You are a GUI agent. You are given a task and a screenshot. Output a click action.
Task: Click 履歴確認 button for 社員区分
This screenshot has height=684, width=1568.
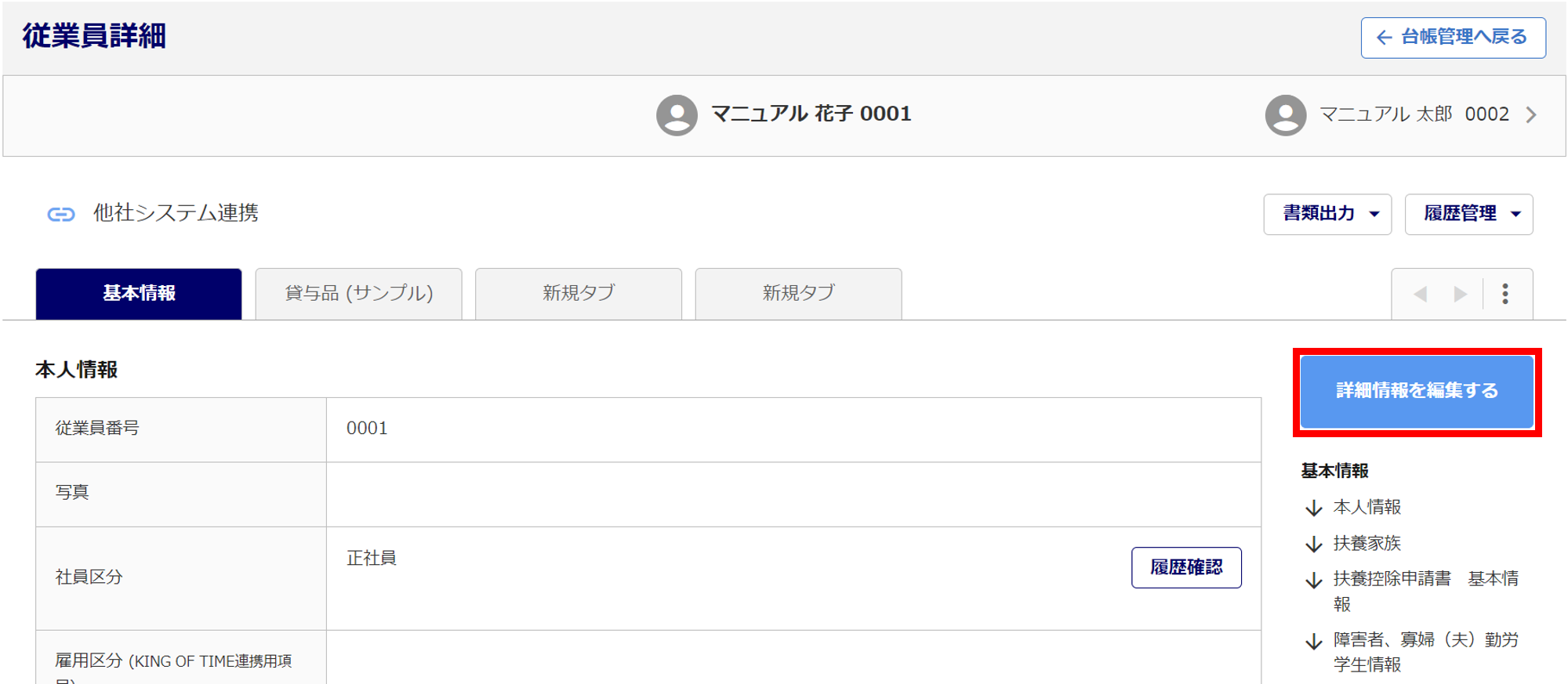click(1185, 567)
